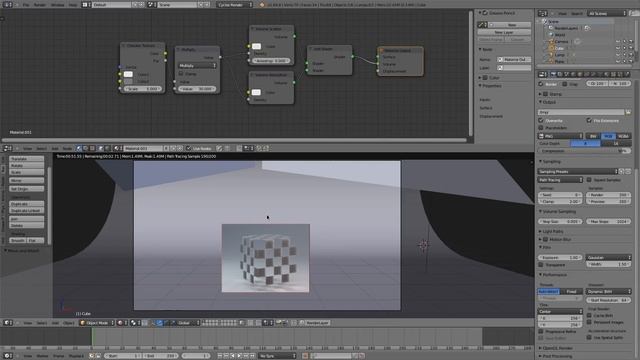This screenshot has width=640, height=360.
Task: Select the shader nodes tree type icon
Action: tap(79, 148)
